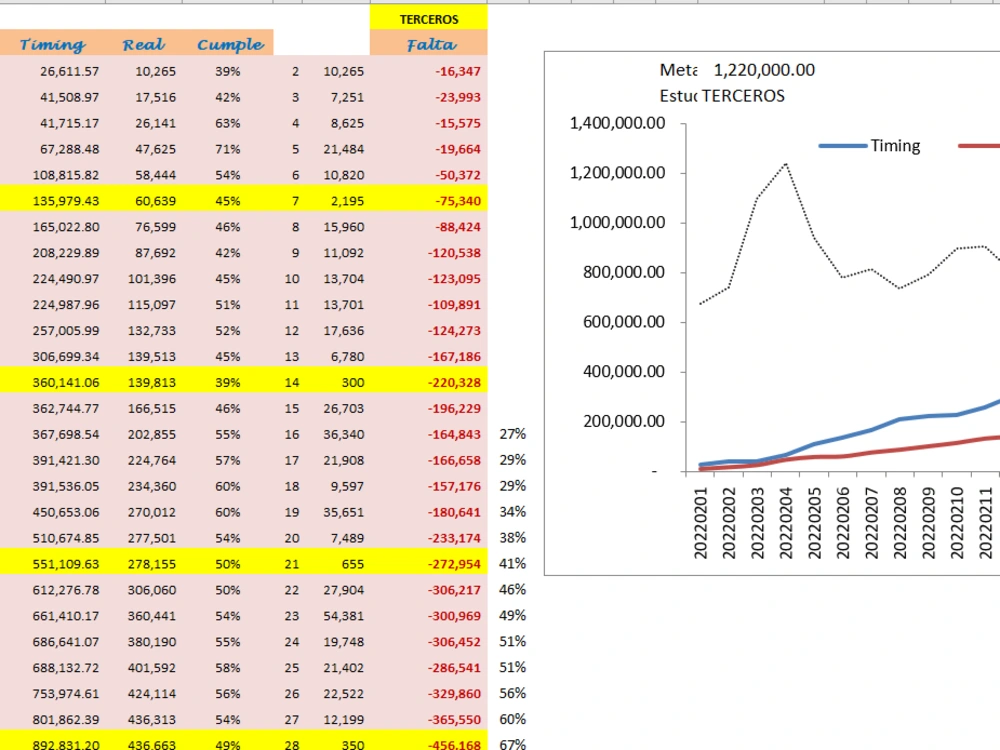Screen dimensions: 1000x750
Task: Select Real value 436,663
Action: (x=152, y=744)
